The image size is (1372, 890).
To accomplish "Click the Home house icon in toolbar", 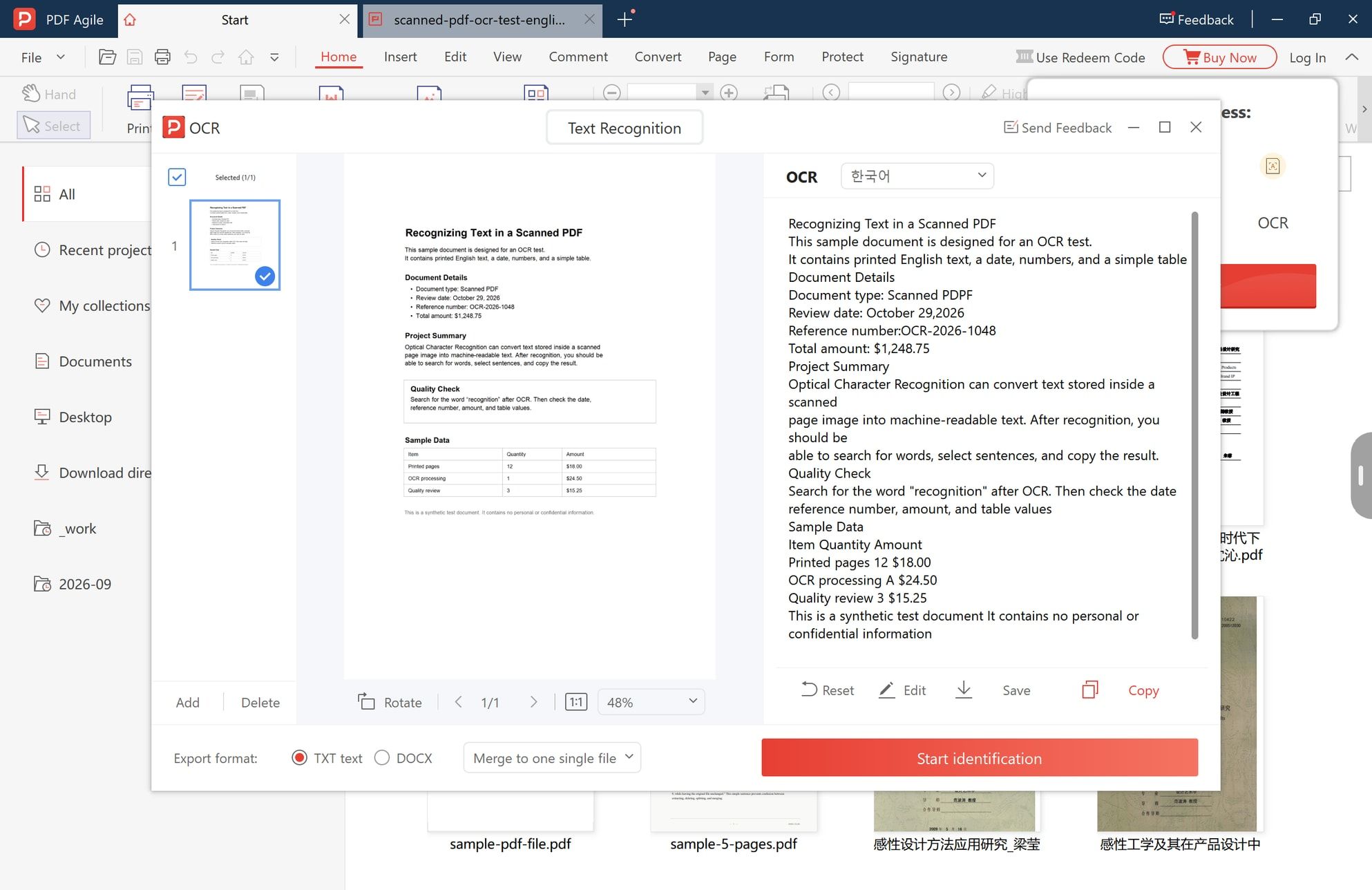I will click(x=246, y=57).
